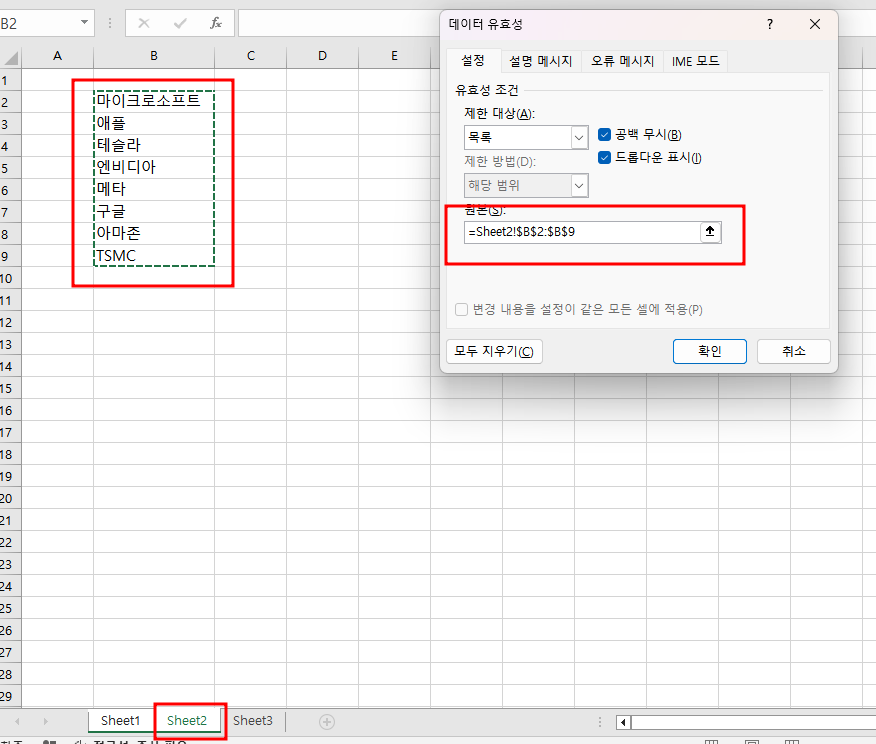Select row 20 header
The width and height of the screenshot is (876, 744).
(x=10, y=498)
